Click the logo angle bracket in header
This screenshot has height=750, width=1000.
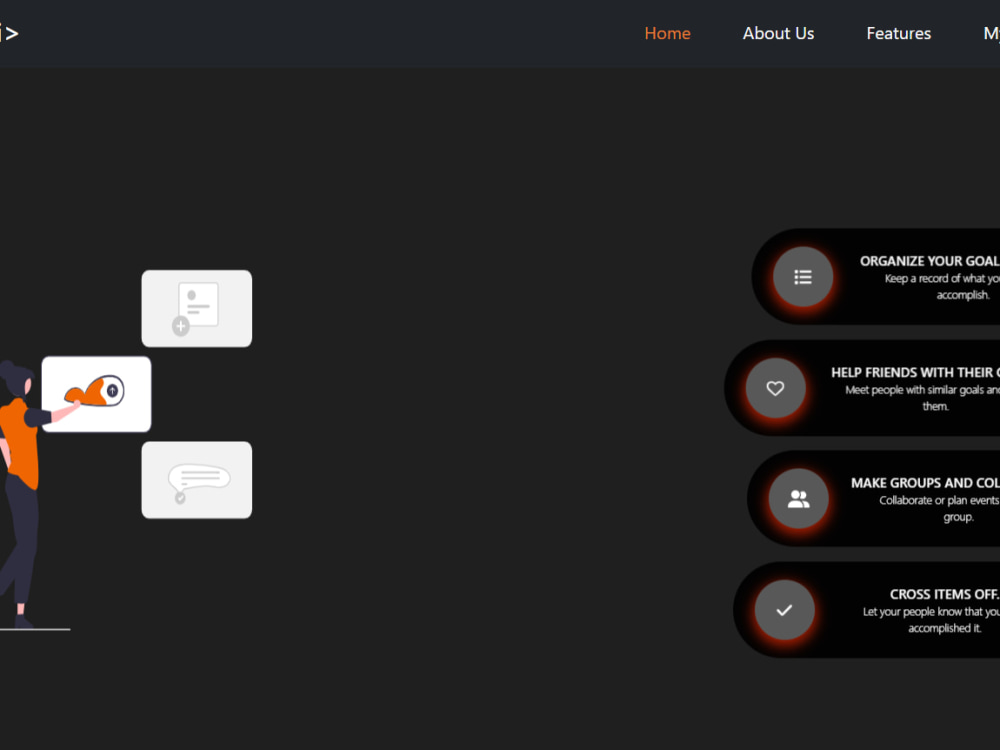(11, 33)
